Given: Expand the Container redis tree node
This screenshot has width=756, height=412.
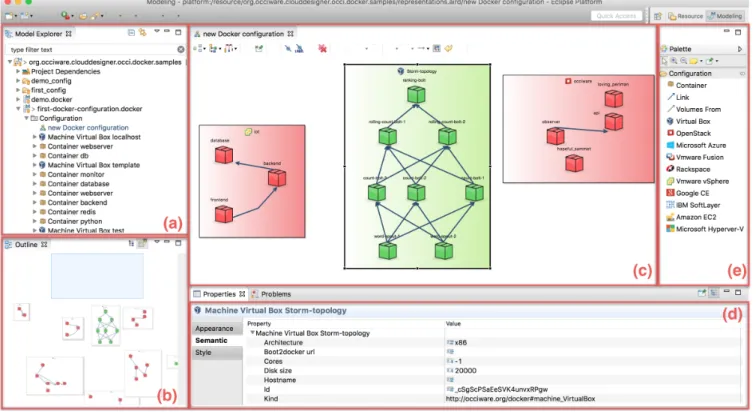Looking at the screenshot, I should coord(35,212).
